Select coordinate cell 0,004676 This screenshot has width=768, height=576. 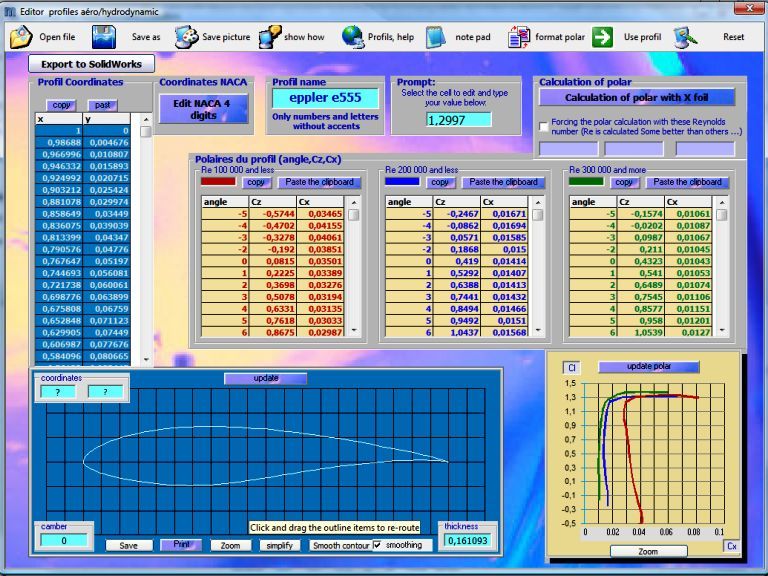106,143
